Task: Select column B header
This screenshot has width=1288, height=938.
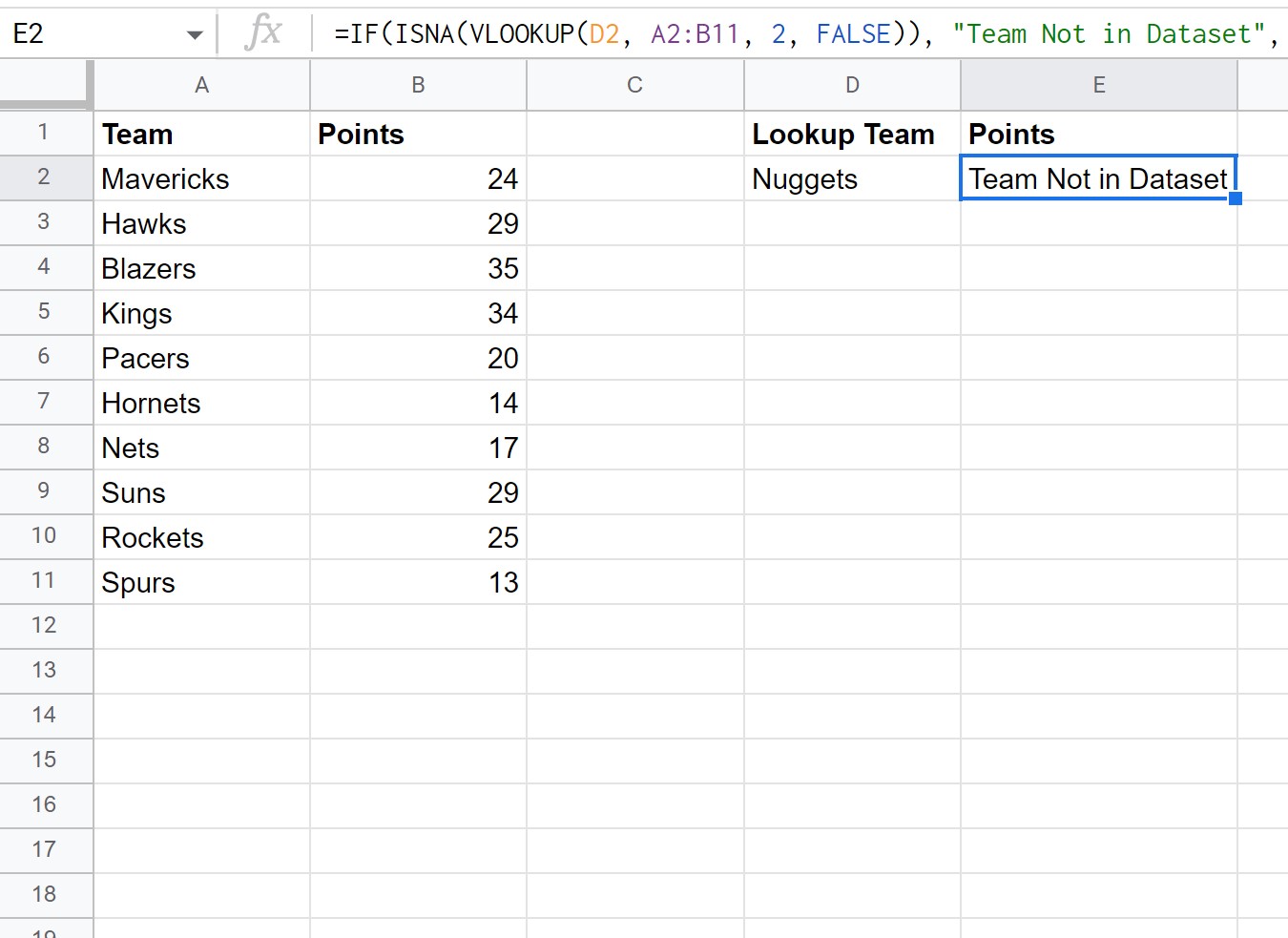Action: point(419,86)
